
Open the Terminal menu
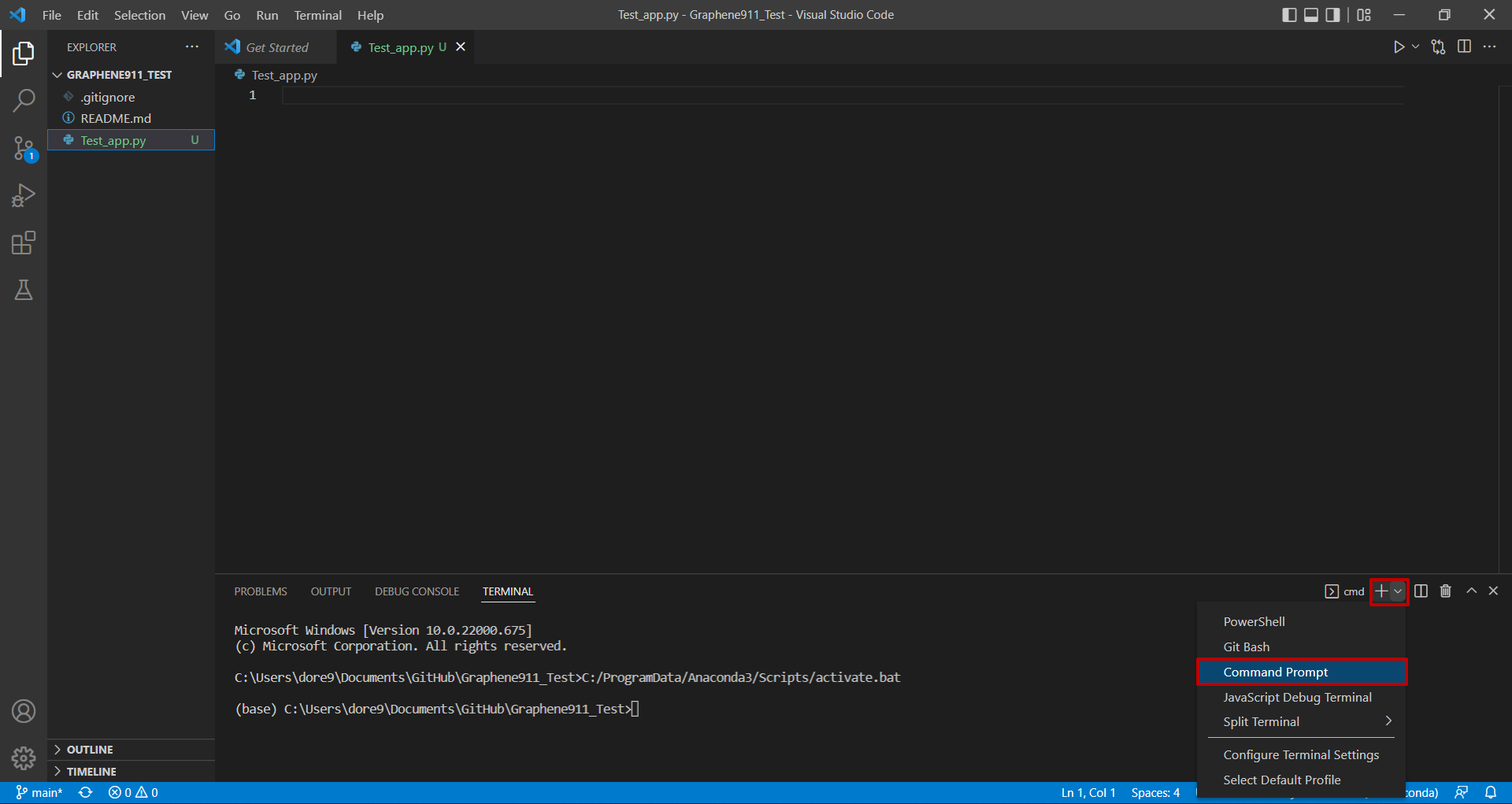click(x=318, y=15)
